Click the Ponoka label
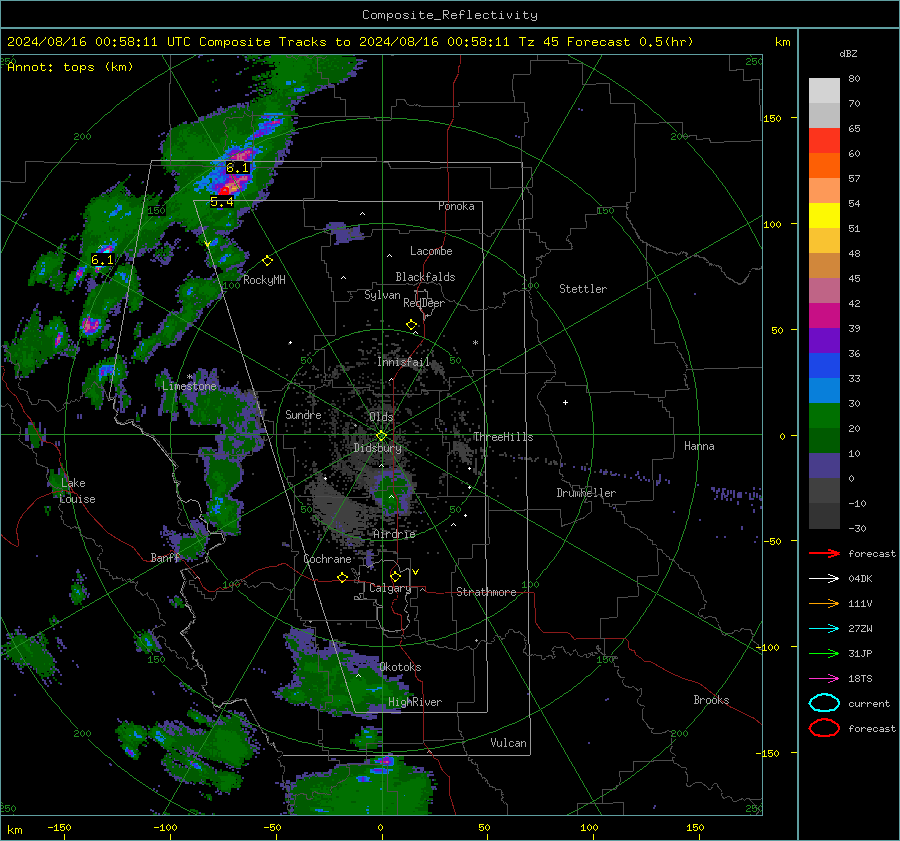 (456, 206)
